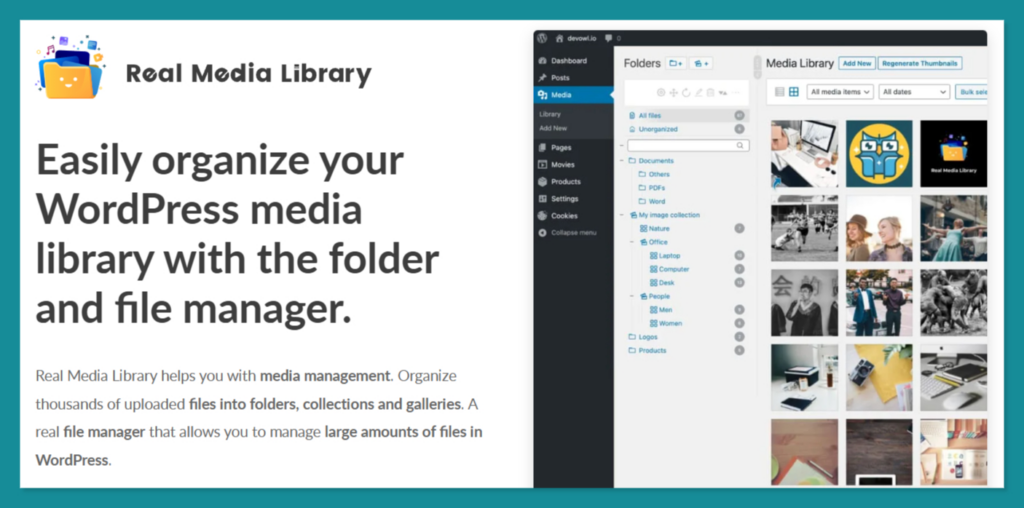
Task: Open the vintage camera on yellow thumbnail
Action: [x=879, y=377]
